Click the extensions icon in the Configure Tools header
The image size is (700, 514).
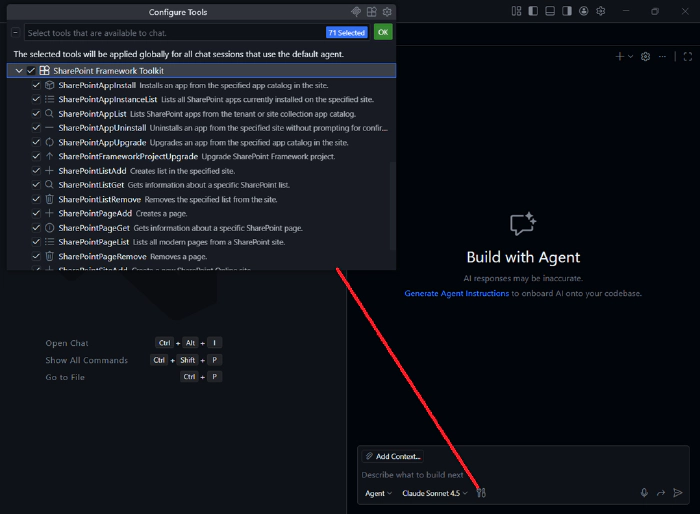click(x=371, y=12)
